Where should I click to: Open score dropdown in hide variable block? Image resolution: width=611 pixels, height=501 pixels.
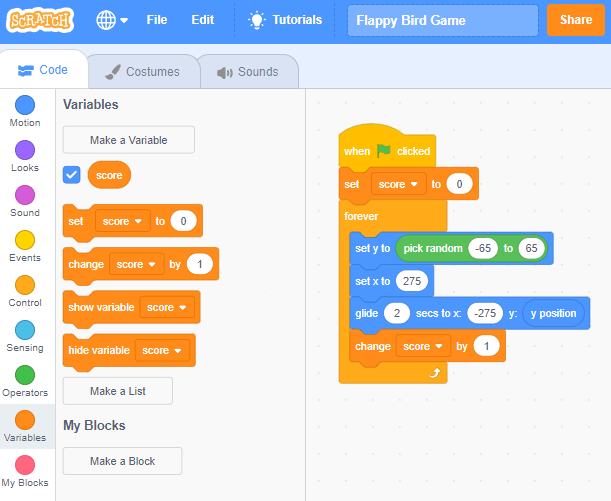click(162, 351)
